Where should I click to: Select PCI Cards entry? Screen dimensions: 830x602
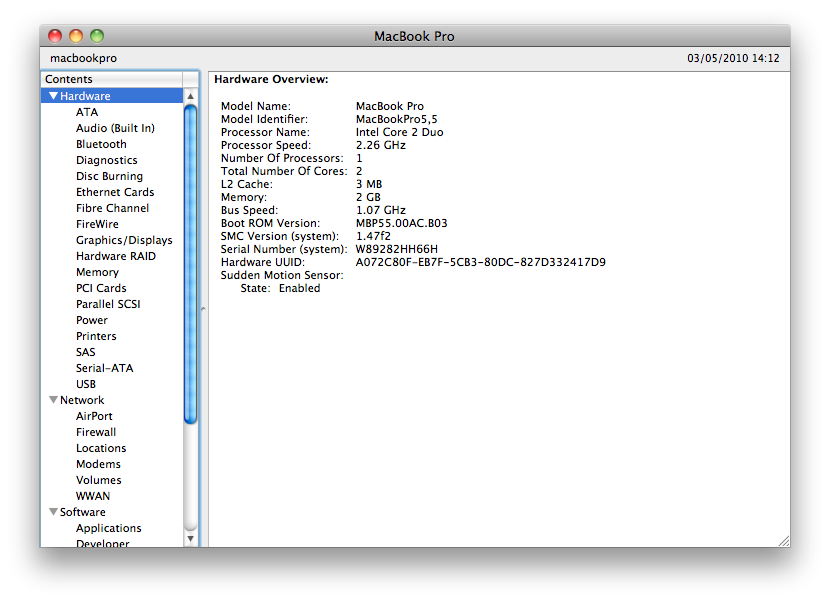click(101, 288)
